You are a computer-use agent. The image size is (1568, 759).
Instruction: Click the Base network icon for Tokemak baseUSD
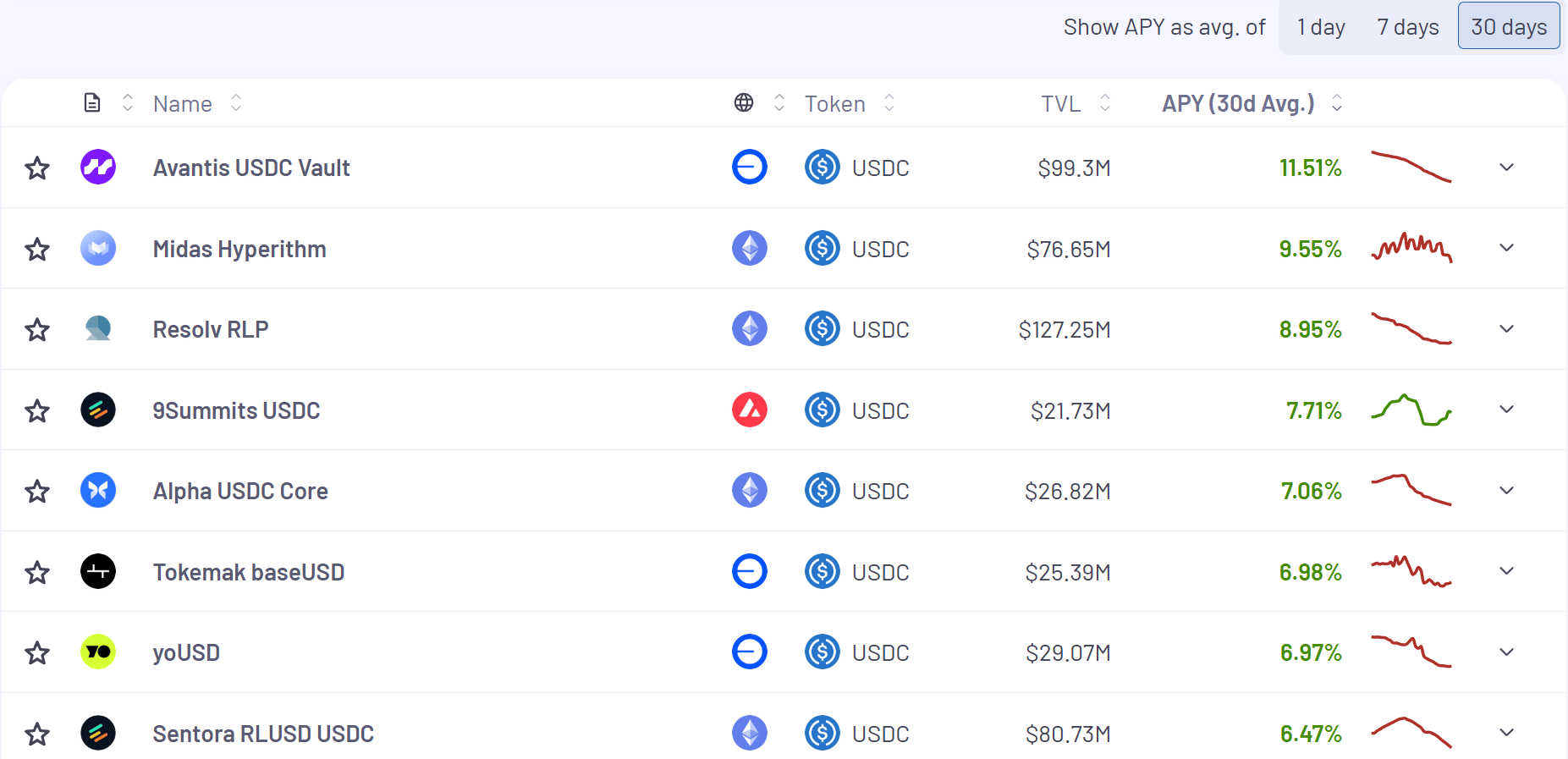click(x=749, y=571)
